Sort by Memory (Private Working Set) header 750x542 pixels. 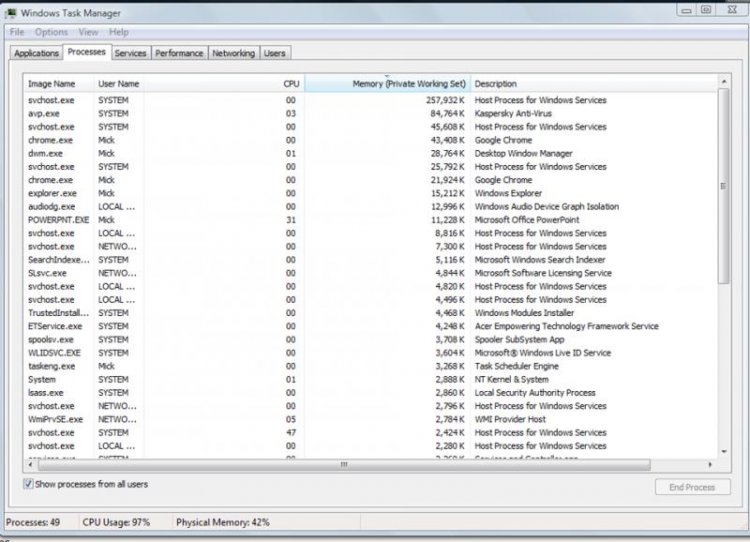coord(387,84)
